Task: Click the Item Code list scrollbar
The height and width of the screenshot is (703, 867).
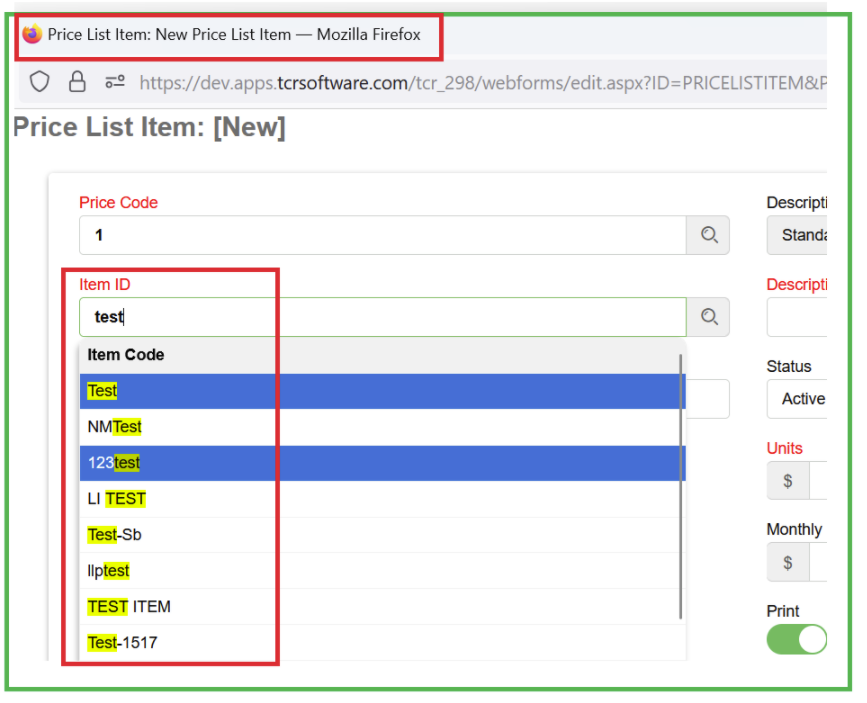Action: [x=680, y=487]
